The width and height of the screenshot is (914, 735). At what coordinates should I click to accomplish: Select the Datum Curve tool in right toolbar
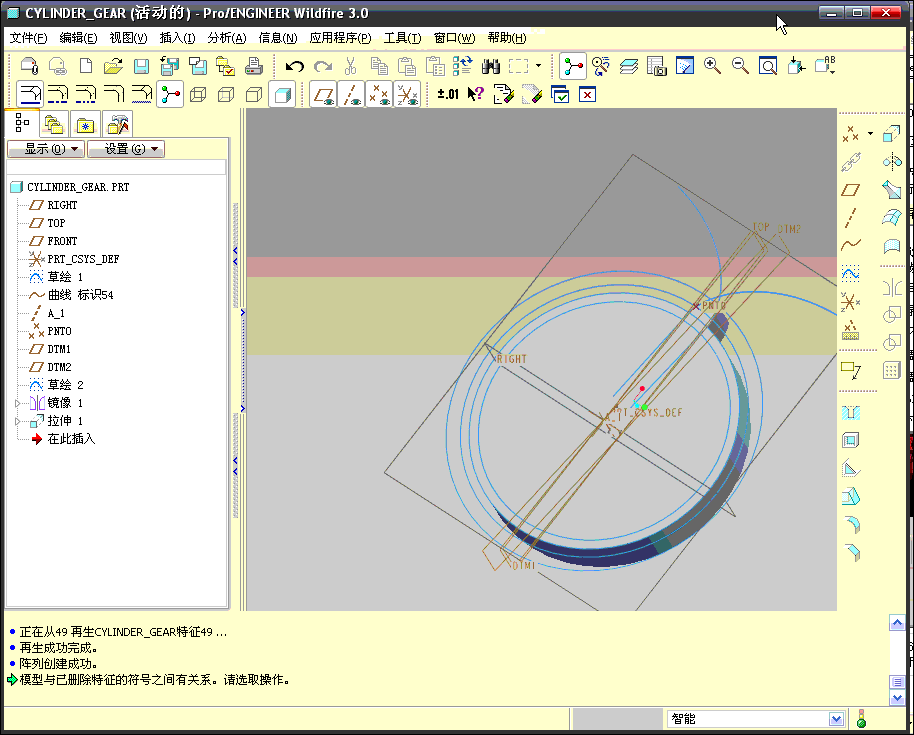(x=850, y=245)
